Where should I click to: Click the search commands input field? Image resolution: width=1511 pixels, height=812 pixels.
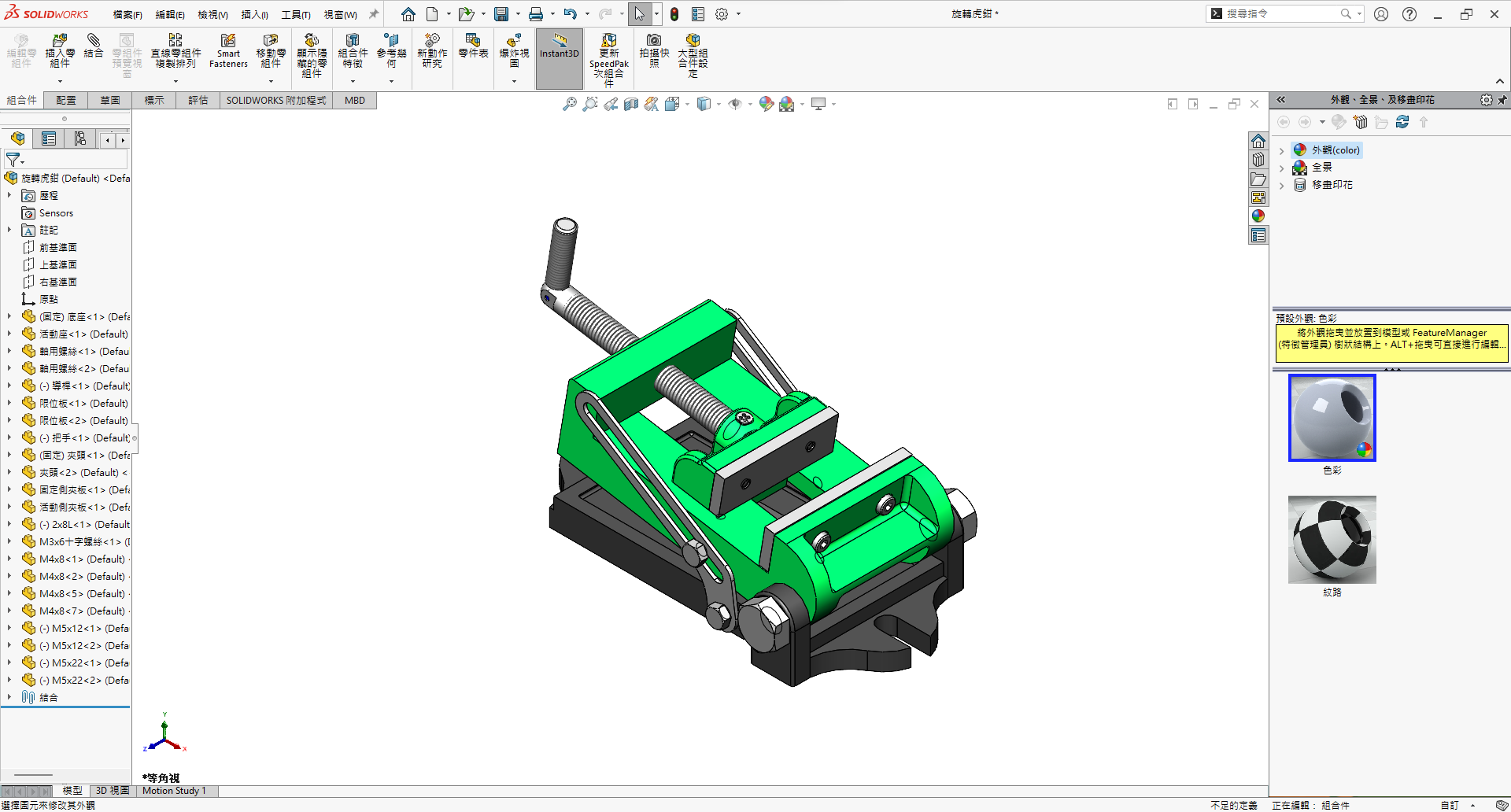(x=1283, y=14)
